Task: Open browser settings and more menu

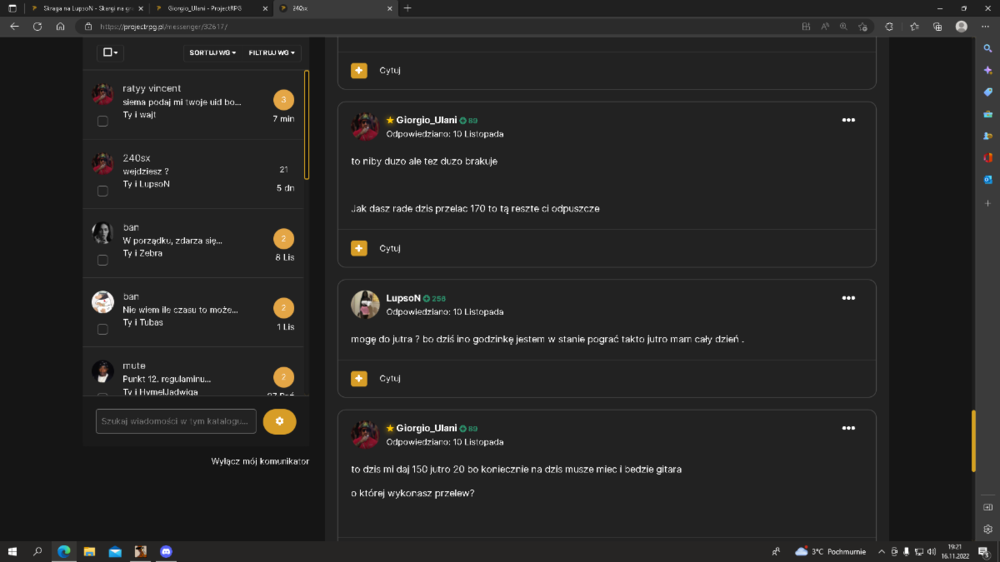Action: point(985,27)
